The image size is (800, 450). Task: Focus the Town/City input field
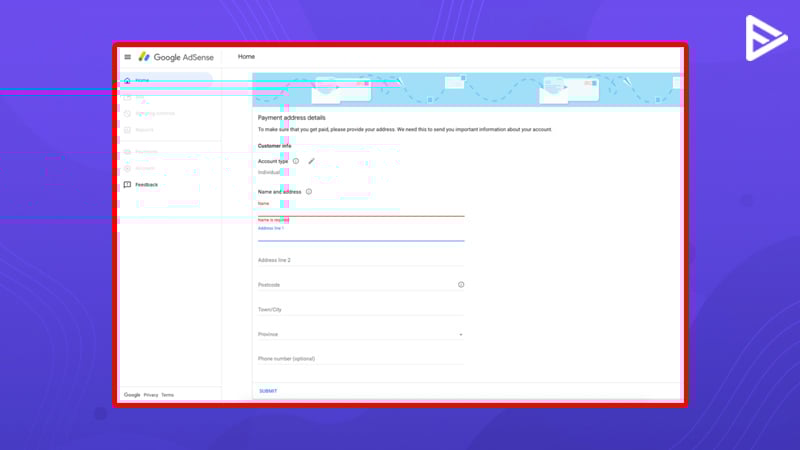coord(361,310)
